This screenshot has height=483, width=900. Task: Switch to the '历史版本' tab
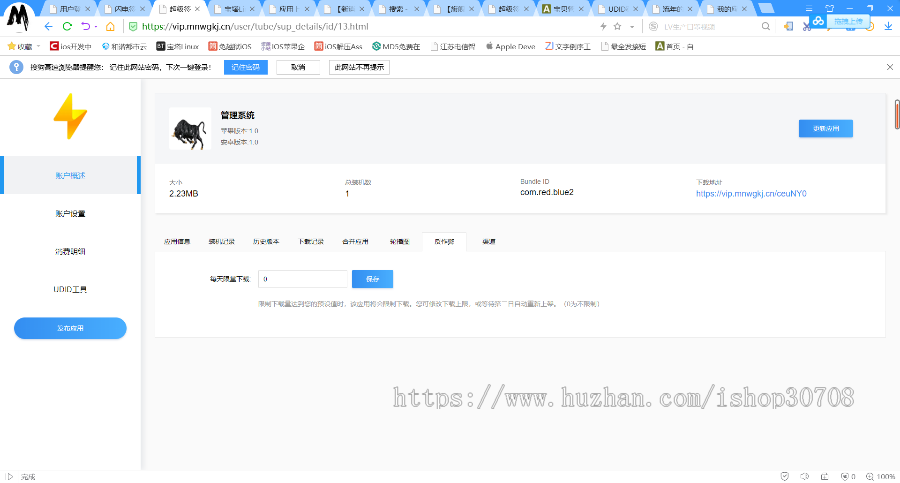pos(266,242)
